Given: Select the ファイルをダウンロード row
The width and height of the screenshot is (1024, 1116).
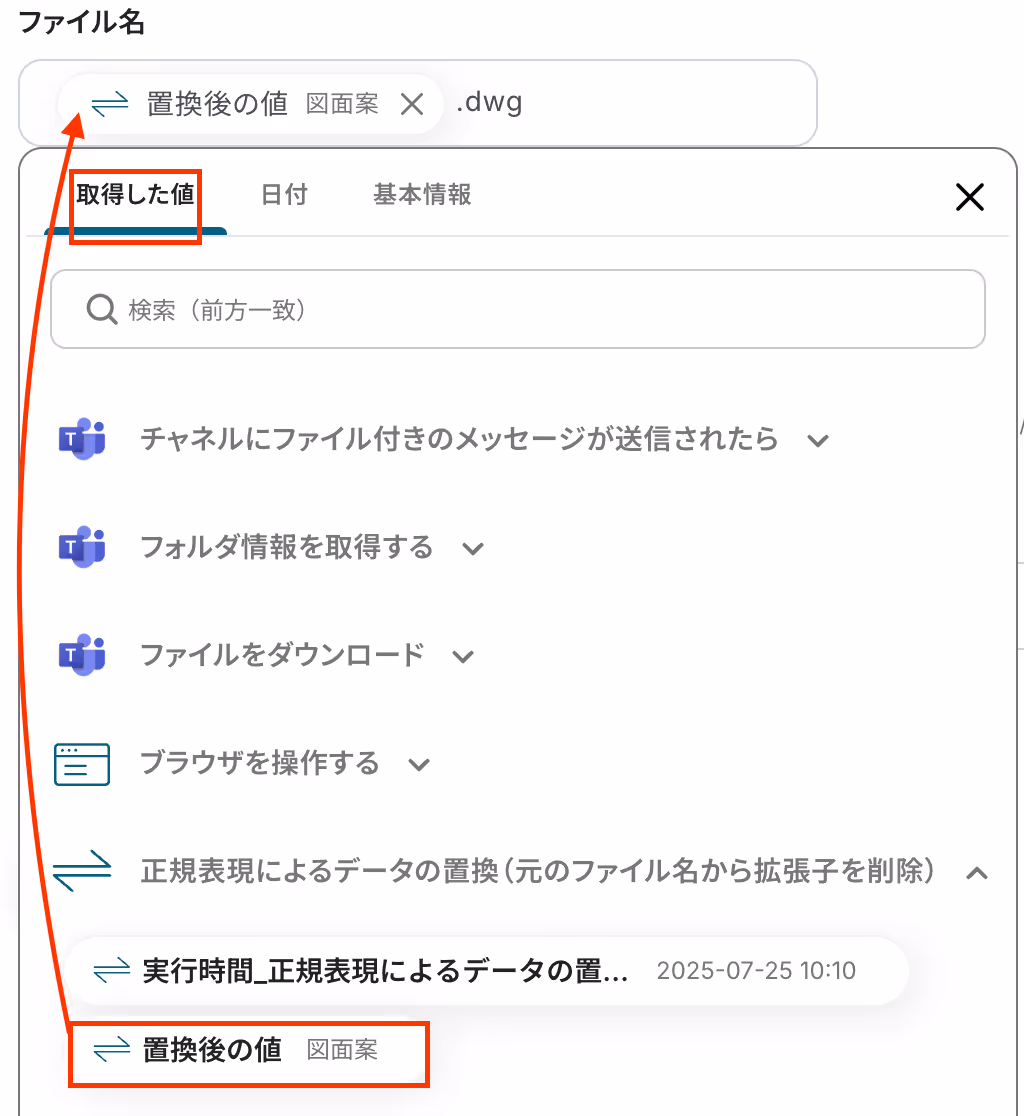Looking at the screenshot, I should coord(283,655).
